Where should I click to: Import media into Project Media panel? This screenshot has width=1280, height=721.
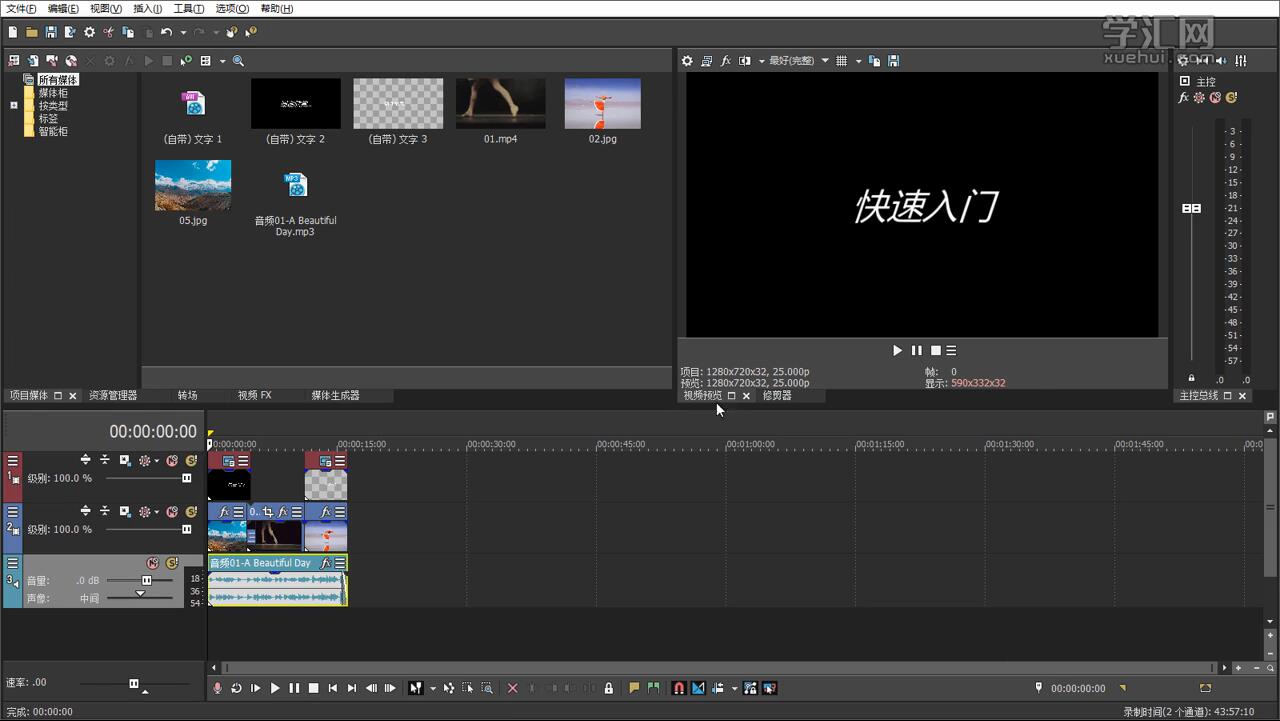(33, 61)
